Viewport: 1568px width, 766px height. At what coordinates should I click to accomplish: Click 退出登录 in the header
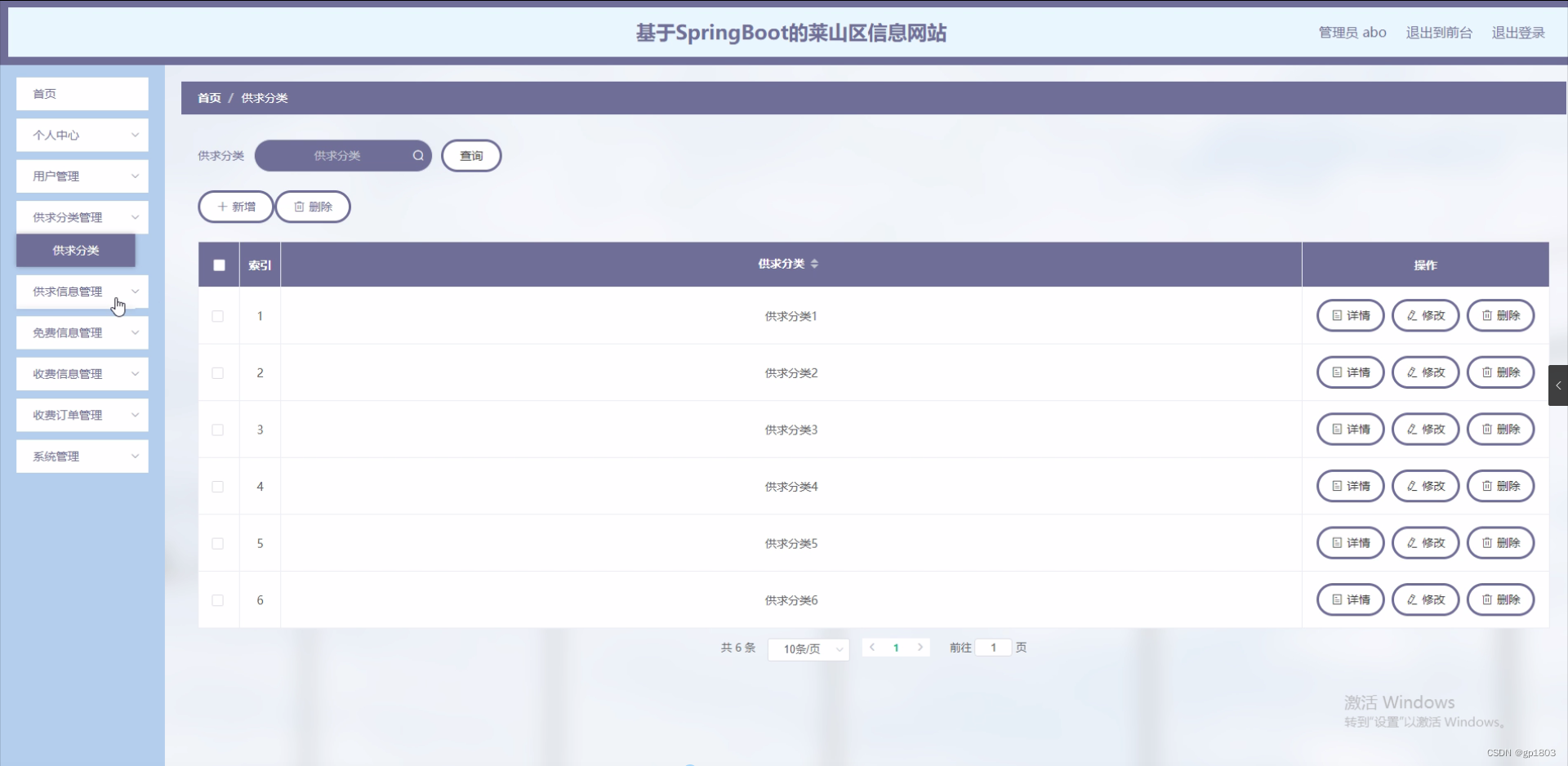point(1518,33)
